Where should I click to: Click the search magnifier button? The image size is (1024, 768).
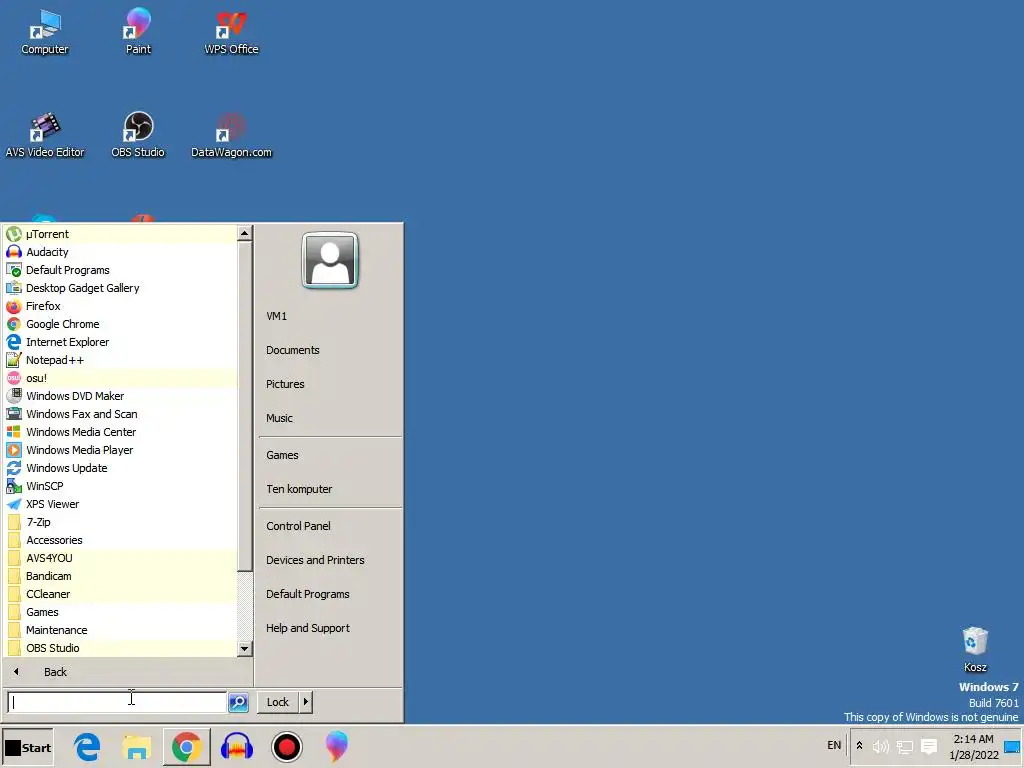(x=238, y=702)
